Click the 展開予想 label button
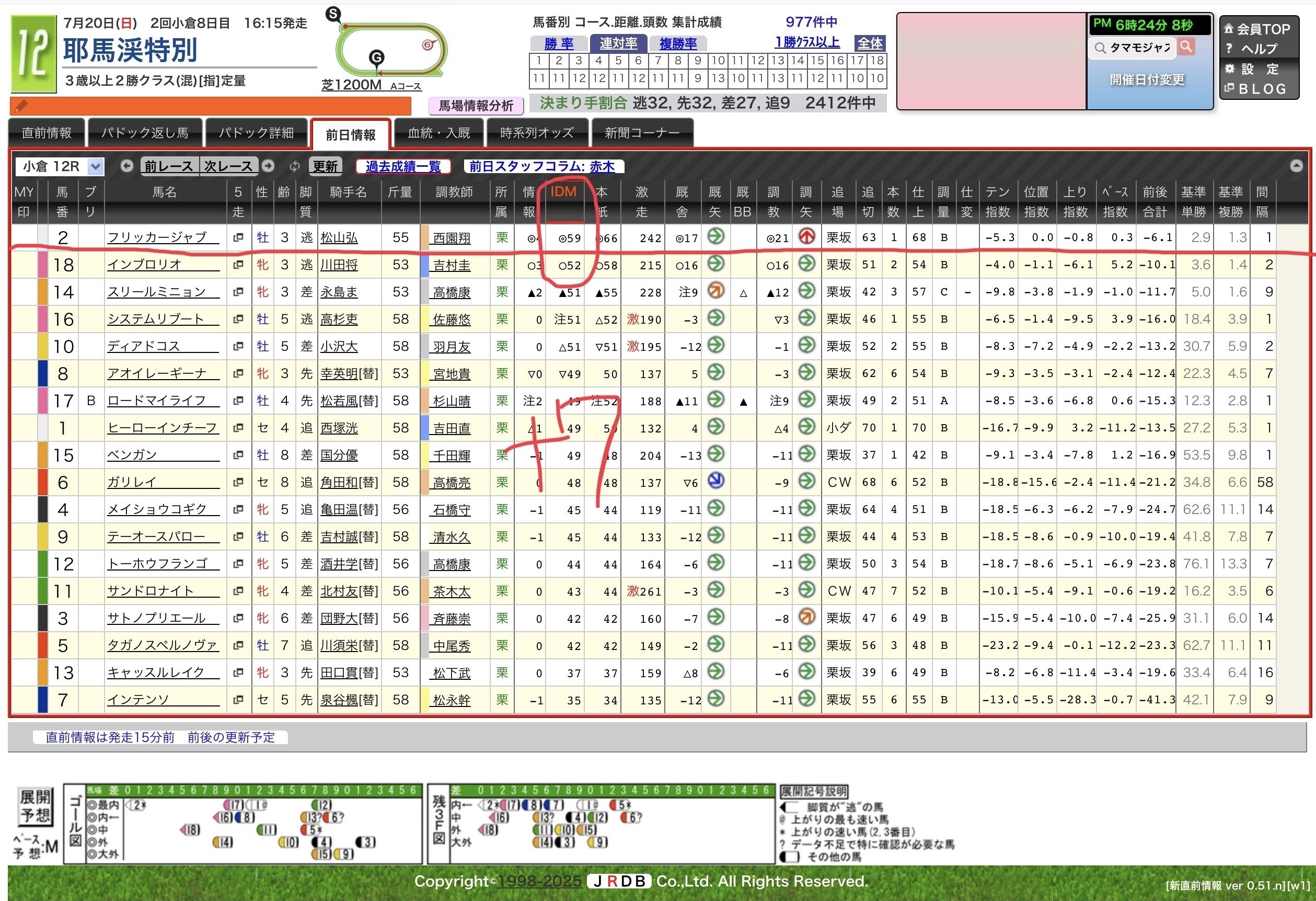Screen dimensions: 1316x901 [35, 806]
